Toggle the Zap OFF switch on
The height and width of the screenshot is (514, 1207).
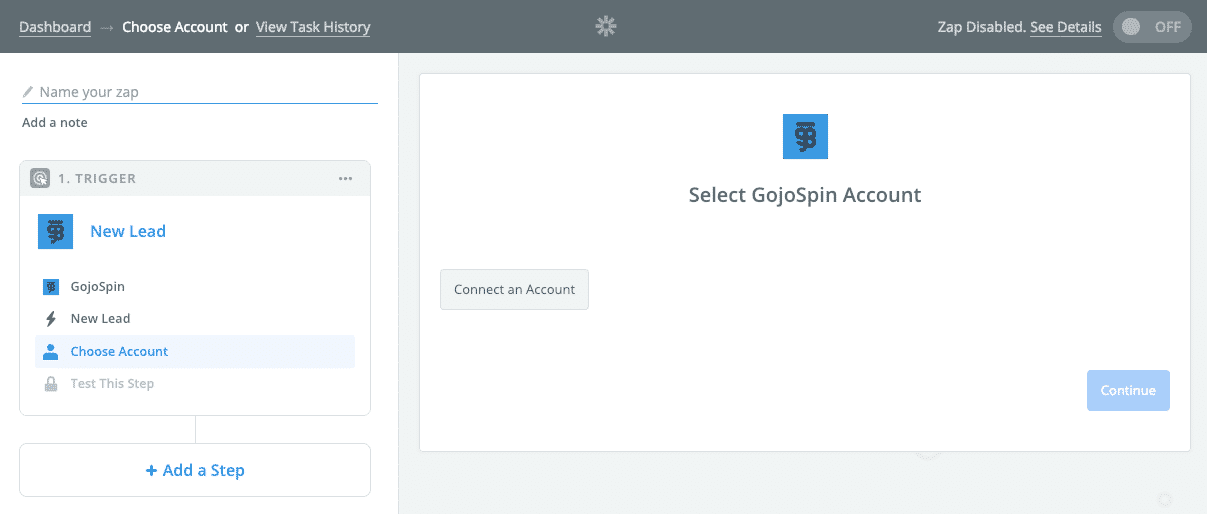[1152, 27]
